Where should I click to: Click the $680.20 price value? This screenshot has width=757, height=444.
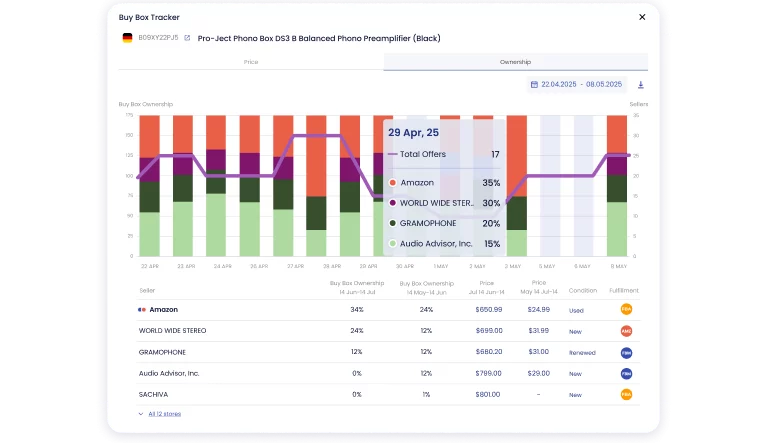(x=489, y=352)
